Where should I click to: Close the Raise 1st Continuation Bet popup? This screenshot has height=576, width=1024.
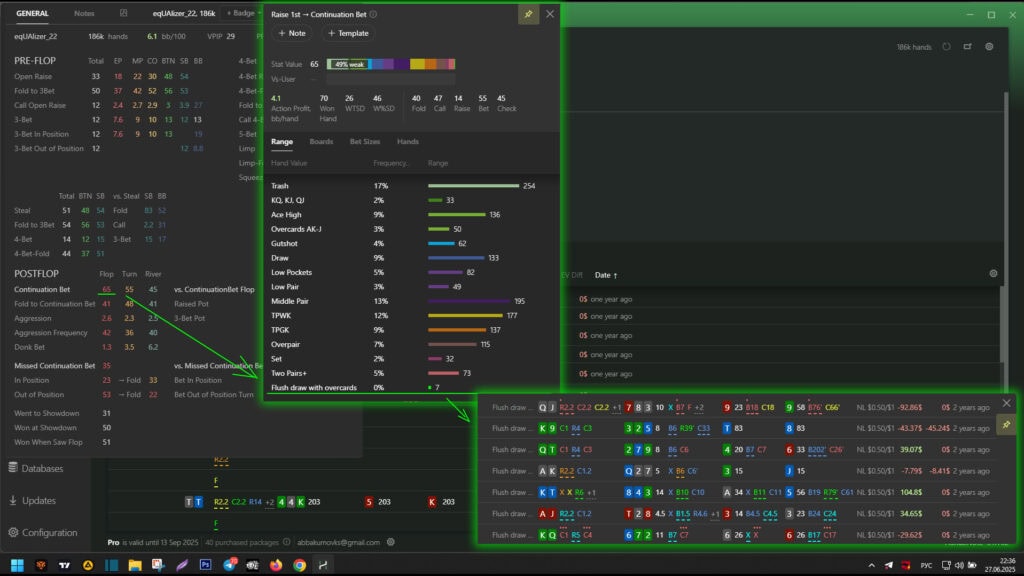point(549,14)
